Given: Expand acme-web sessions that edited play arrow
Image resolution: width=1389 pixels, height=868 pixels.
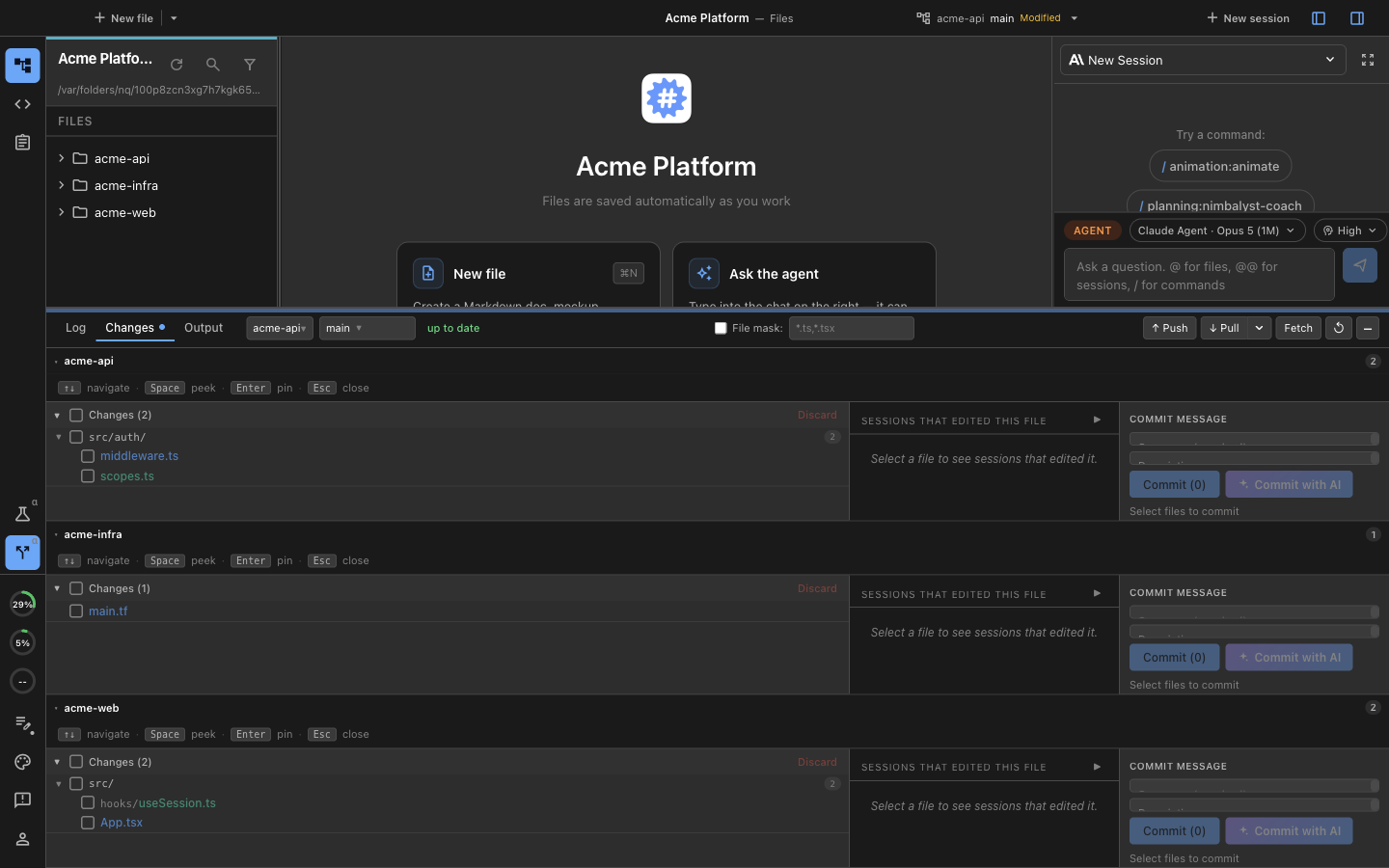Looking at the screenshot, I should coord(1097,767).
